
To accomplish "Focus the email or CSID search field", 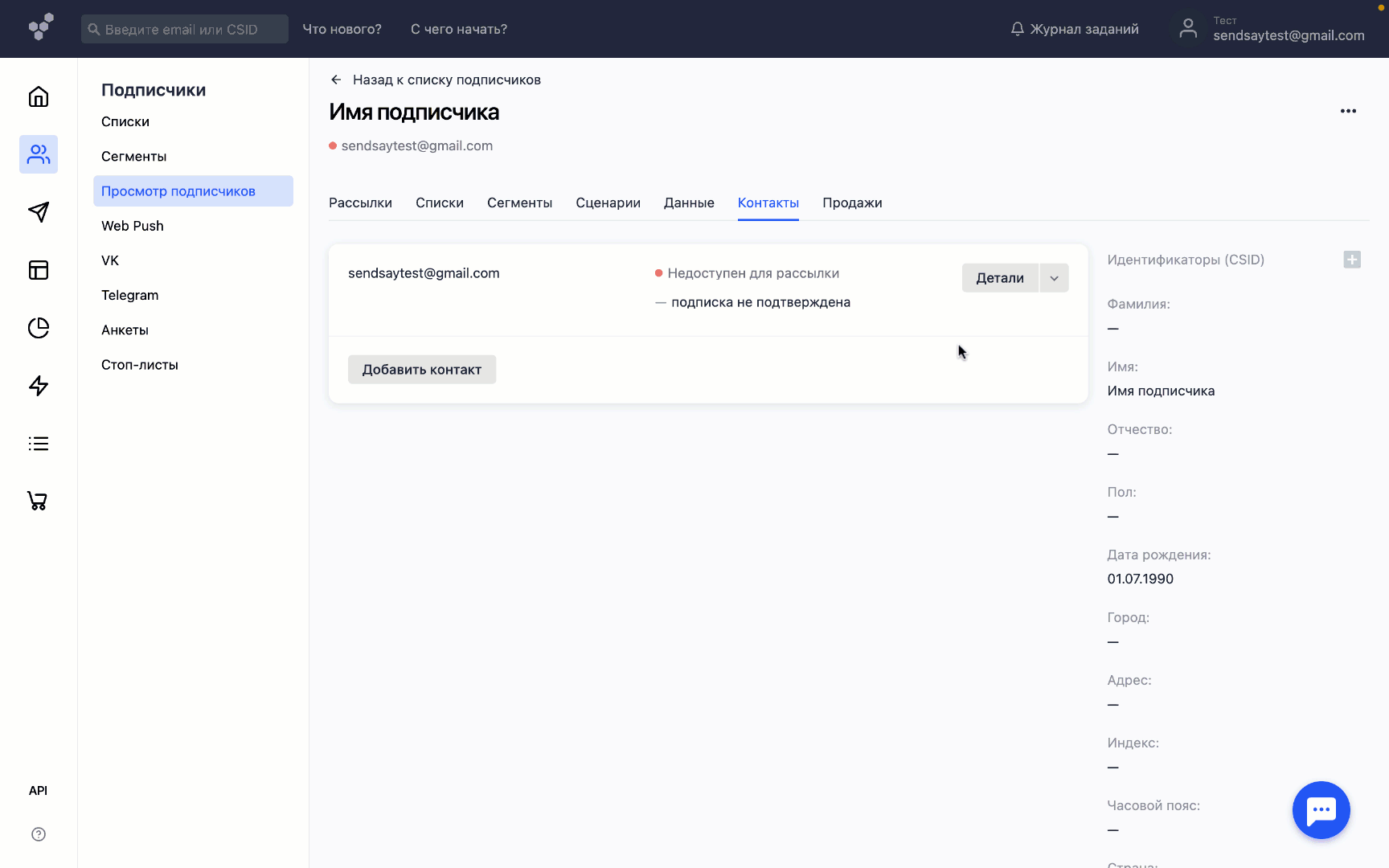I will point(185,29).
